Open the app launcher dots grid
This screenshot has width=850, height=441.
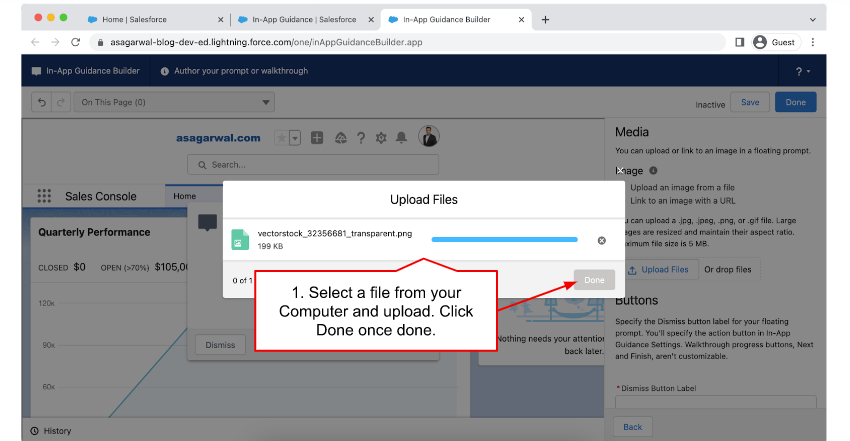pyautogui.click(x=44, y=196)
